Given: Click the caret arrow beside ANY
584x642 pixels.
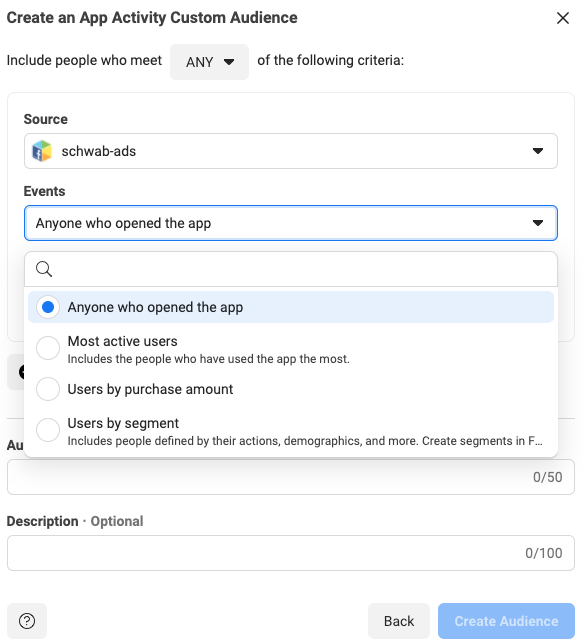Looking at the screenshot, I should [x=229, y=62].
